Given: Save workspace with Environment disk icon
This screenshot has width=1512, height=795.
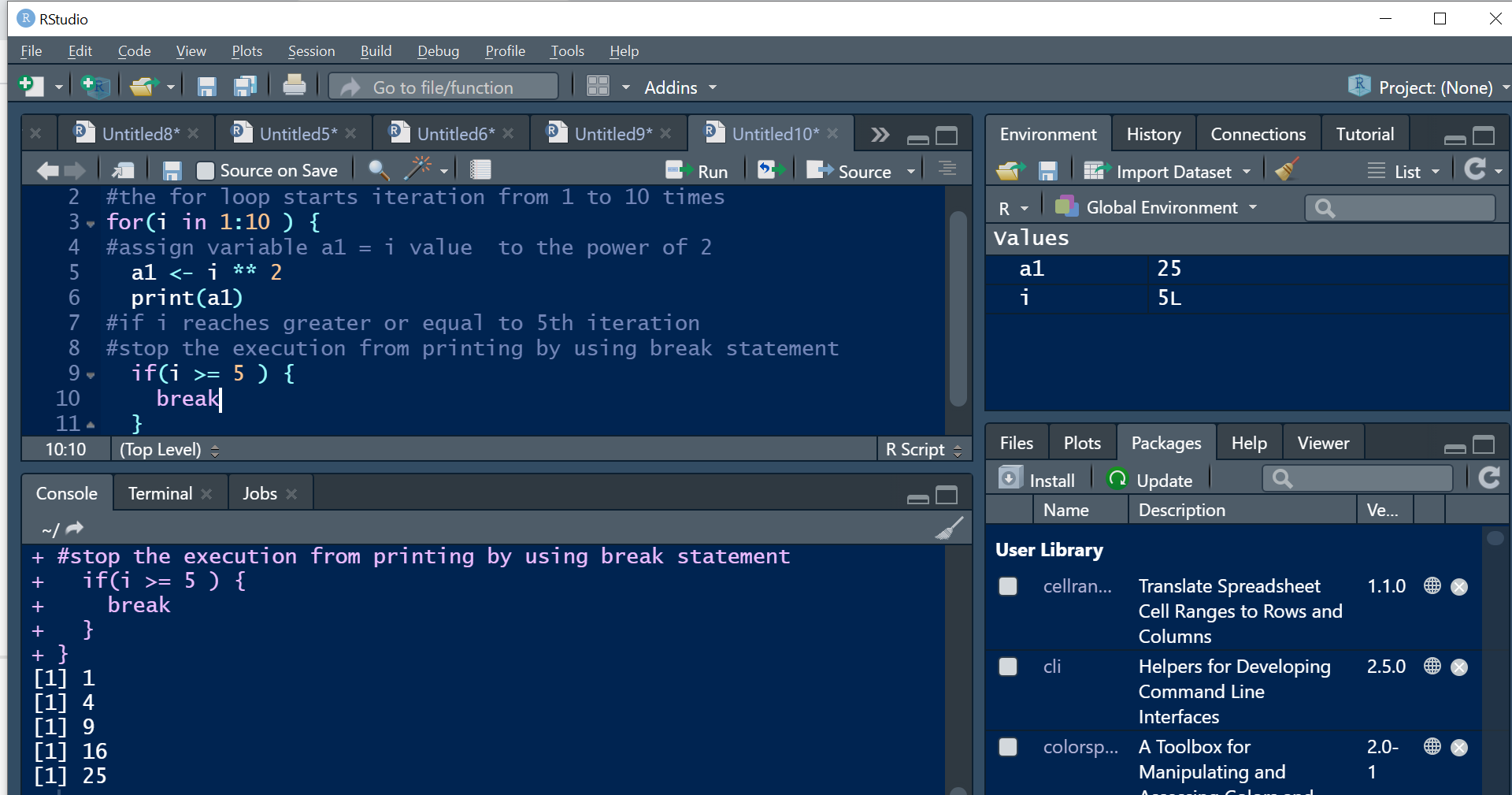Looking at the screenshot, I should pos(1047,171).
